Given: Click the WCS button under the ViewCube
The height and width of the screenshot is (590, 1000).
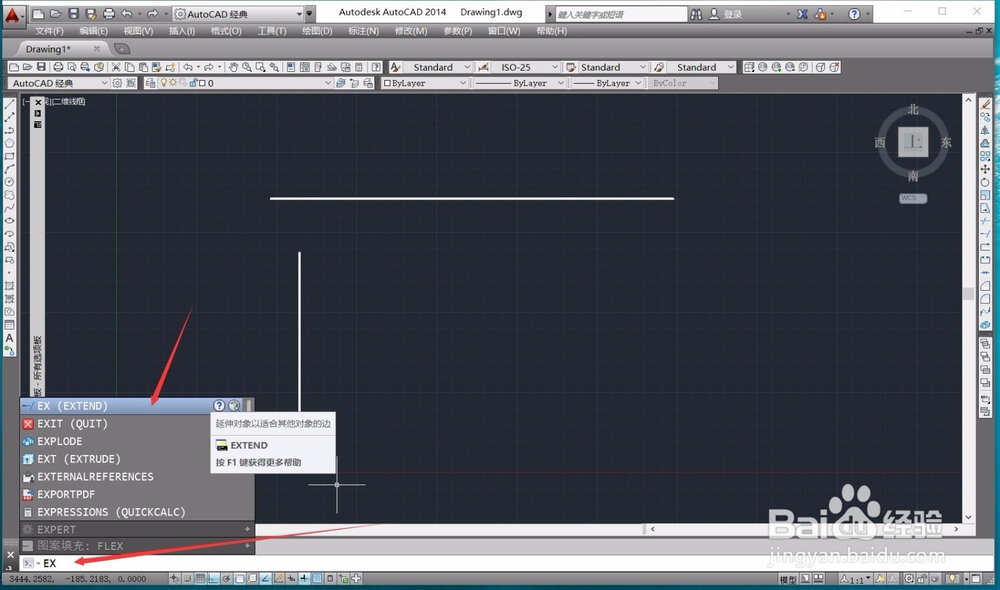Looking at the screenshot, I should coord(913,198).
